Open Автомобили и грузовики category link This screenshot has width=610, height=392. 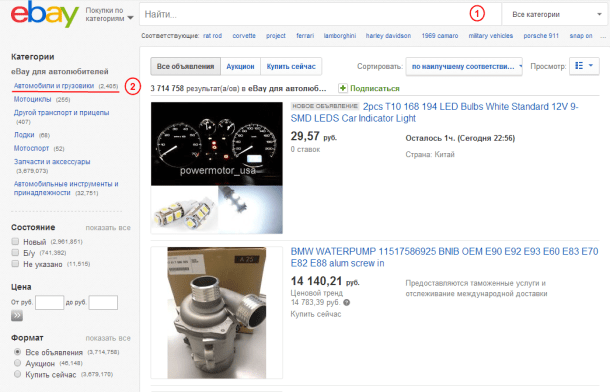(54, 86)
